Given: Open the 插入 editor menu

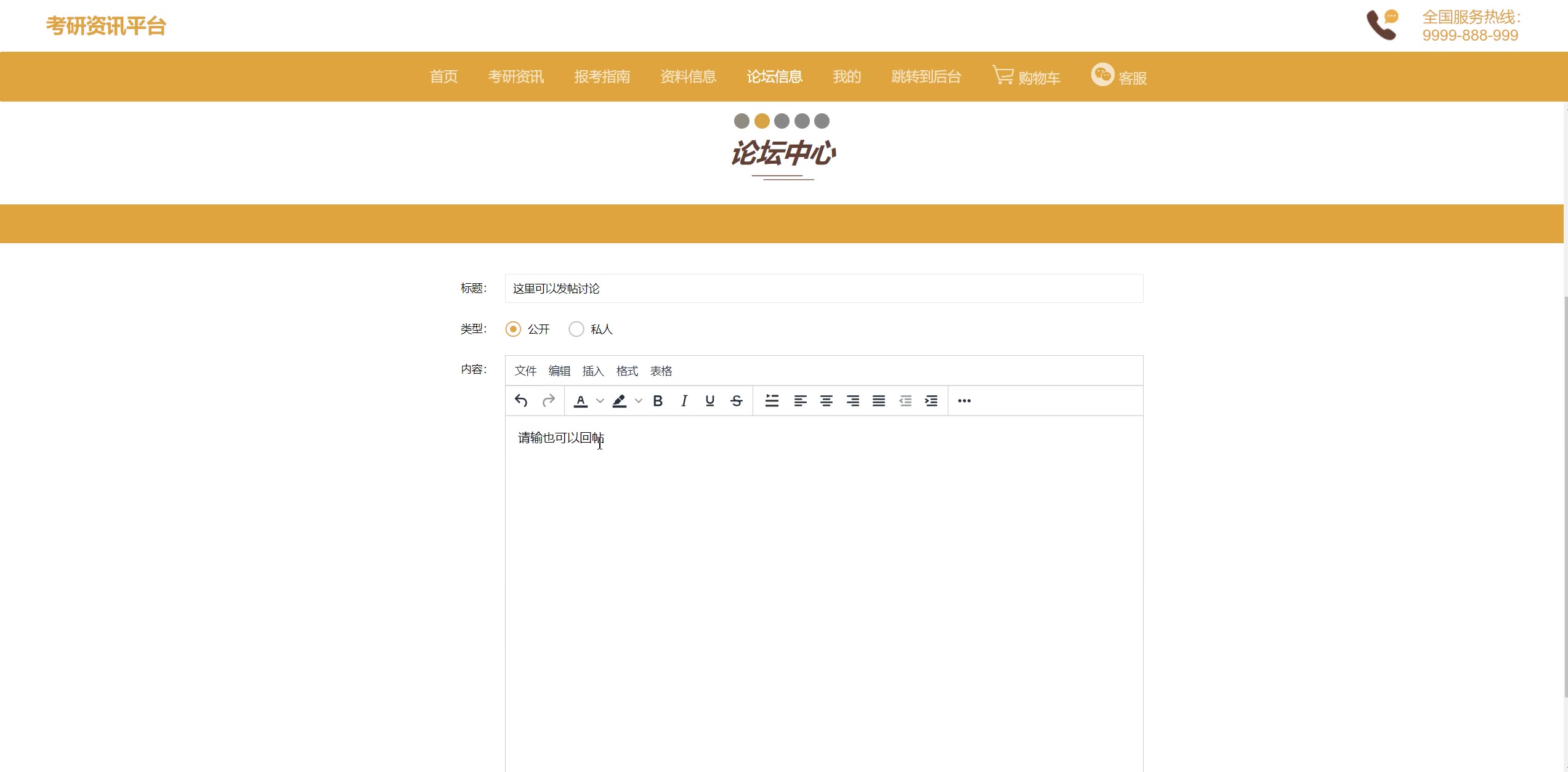Looking at the screenshot, I should point(593,371).
